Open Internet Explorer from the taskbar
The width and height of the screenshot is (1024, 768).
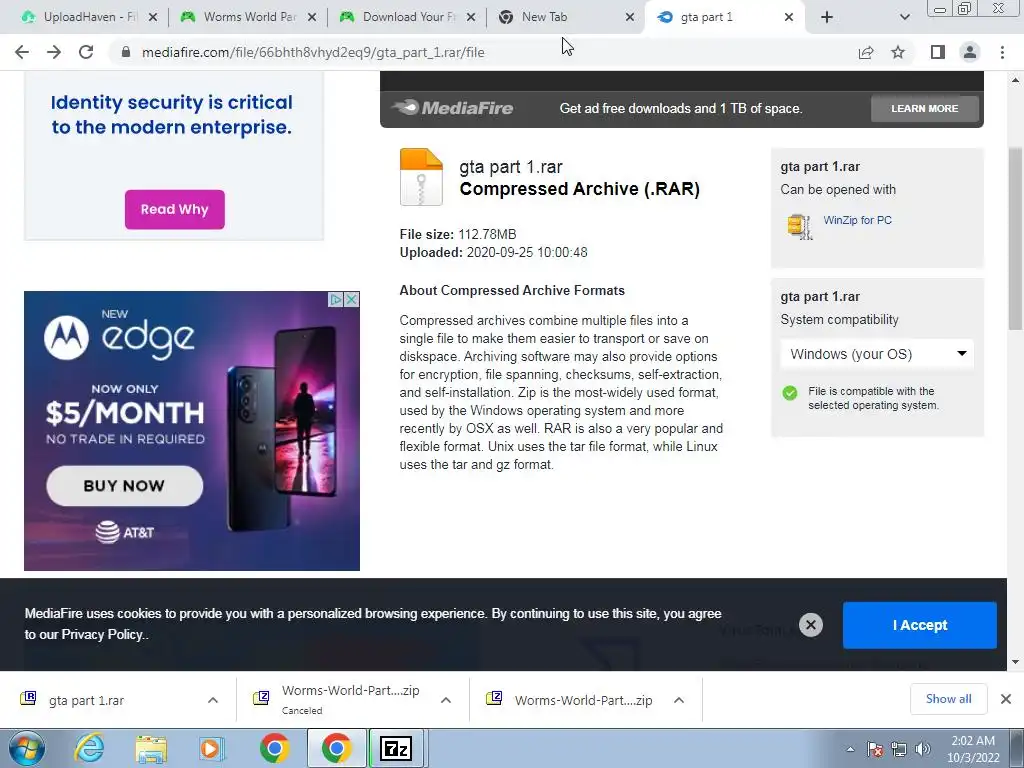[x=89, y=748]
